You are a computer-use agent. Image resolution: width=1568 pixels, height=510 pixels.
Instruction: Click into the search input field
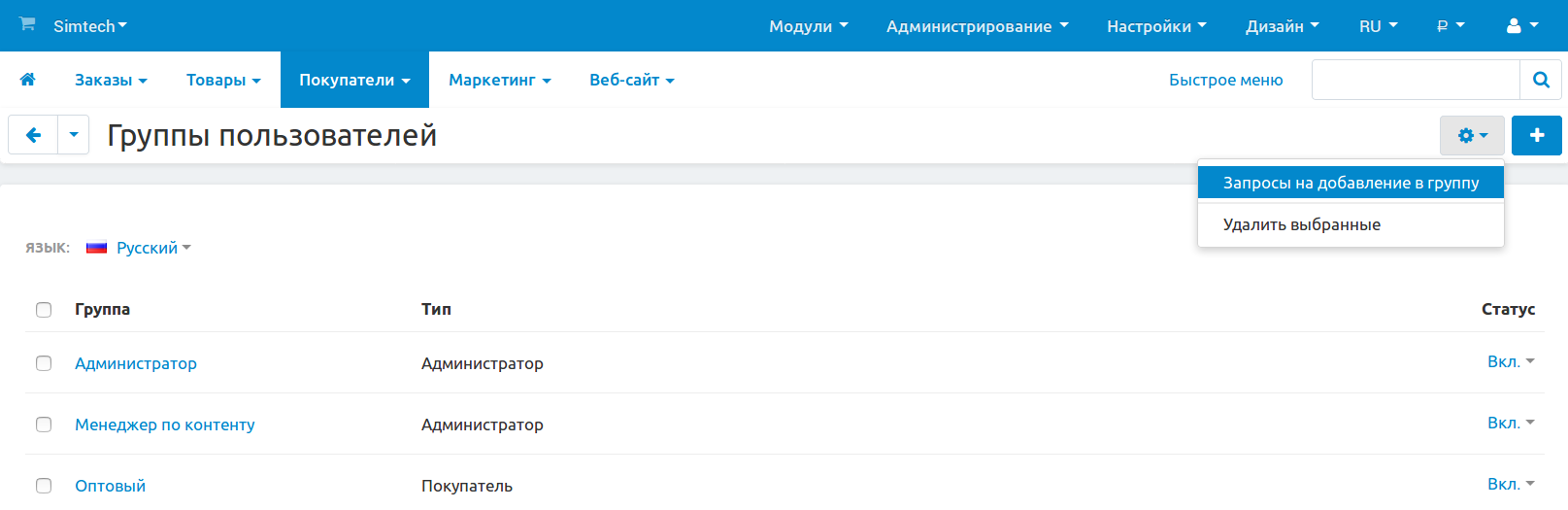1415,80
